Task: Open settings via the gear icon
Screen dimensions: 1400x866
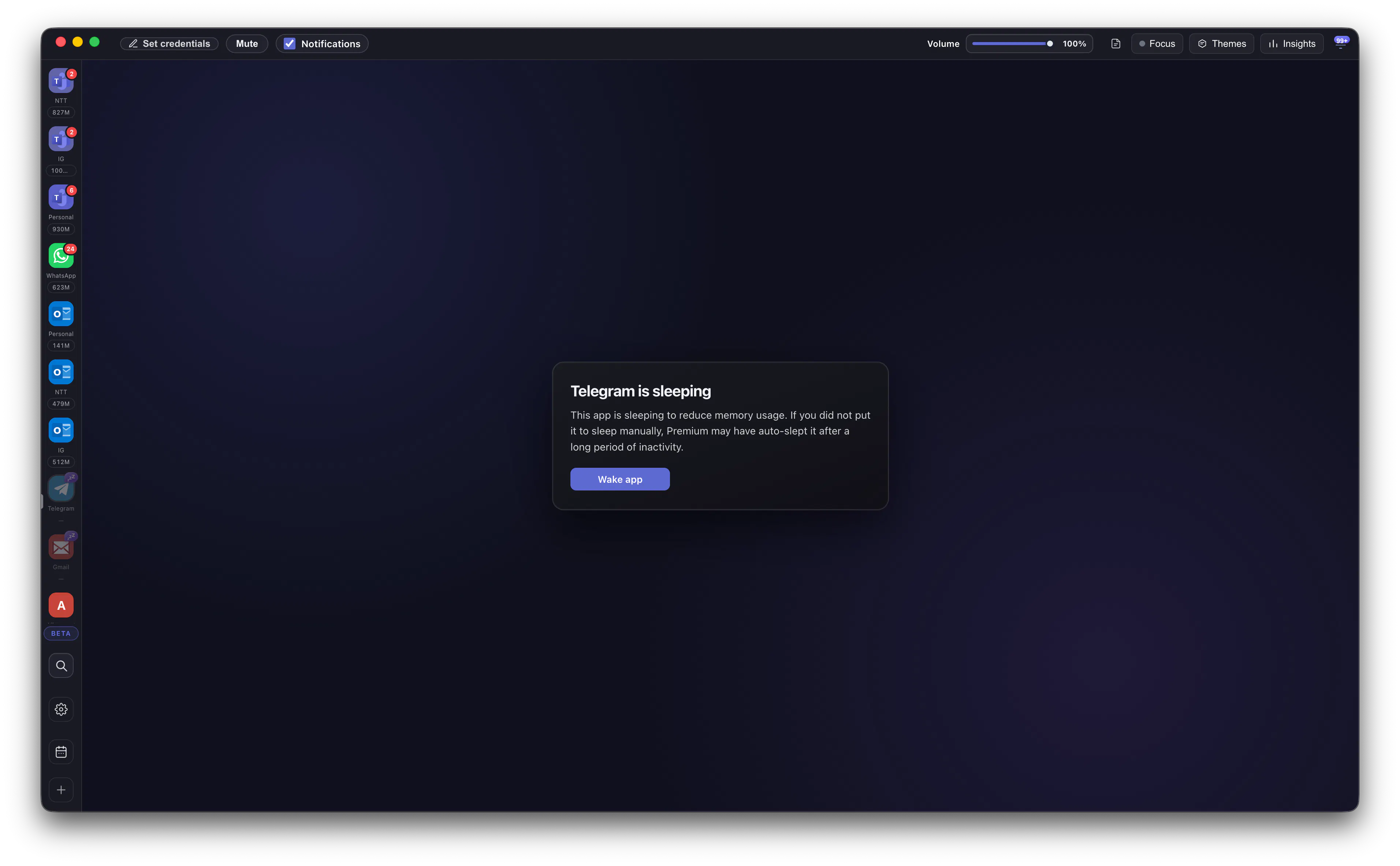Action: [61, 710]
